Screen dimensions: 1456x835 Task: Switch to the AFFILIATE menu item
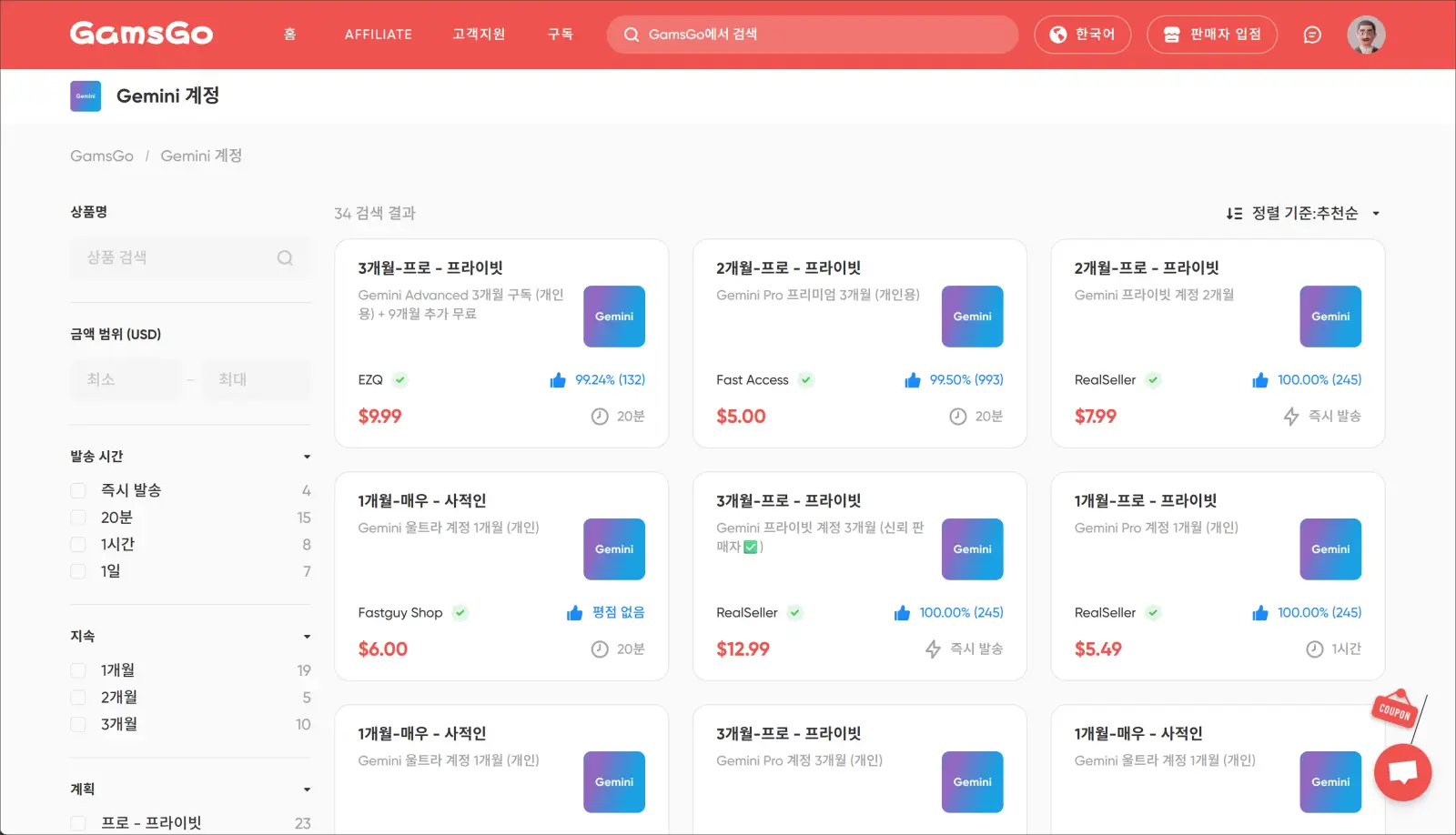click(x=378, y=34)
